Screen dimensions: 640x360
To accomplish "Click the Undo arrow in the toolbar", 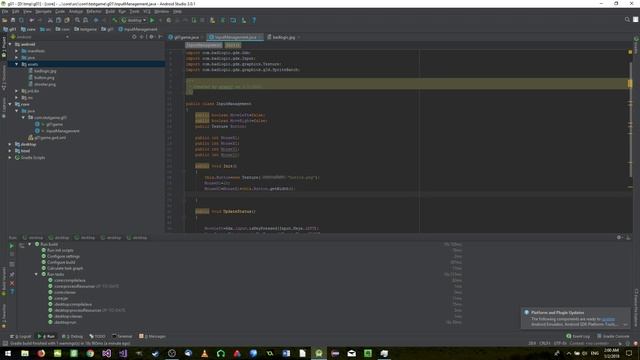I will 31,20.
